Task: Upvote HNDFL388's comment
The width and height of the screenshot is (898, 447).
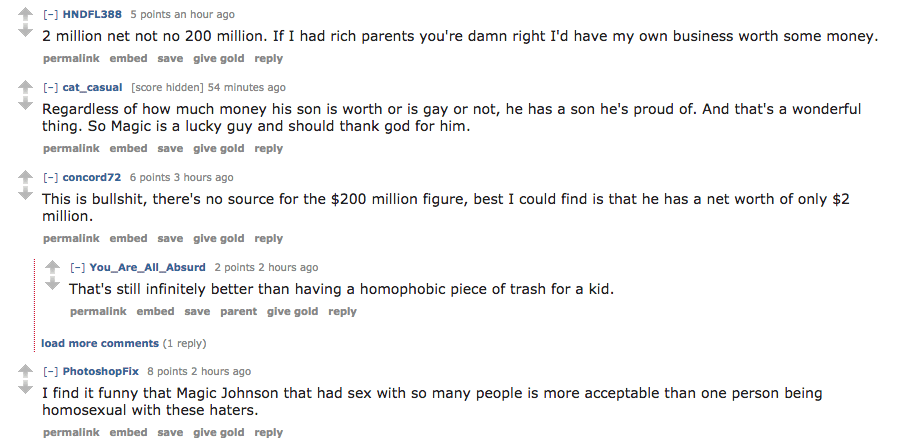Action: [26, 15]
